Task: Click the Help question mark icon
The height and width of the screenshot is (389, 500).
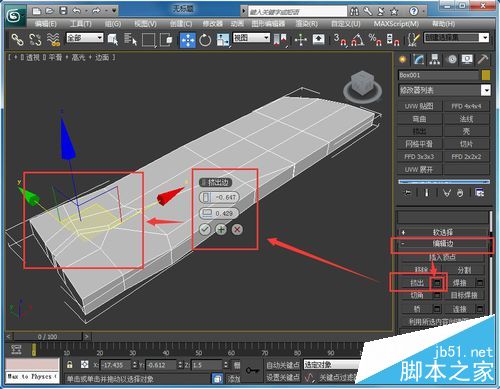Action: click(414, 11)
